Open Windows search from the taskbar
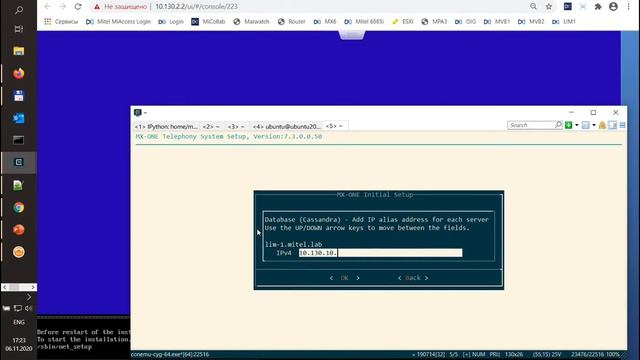 coord(18,10)
